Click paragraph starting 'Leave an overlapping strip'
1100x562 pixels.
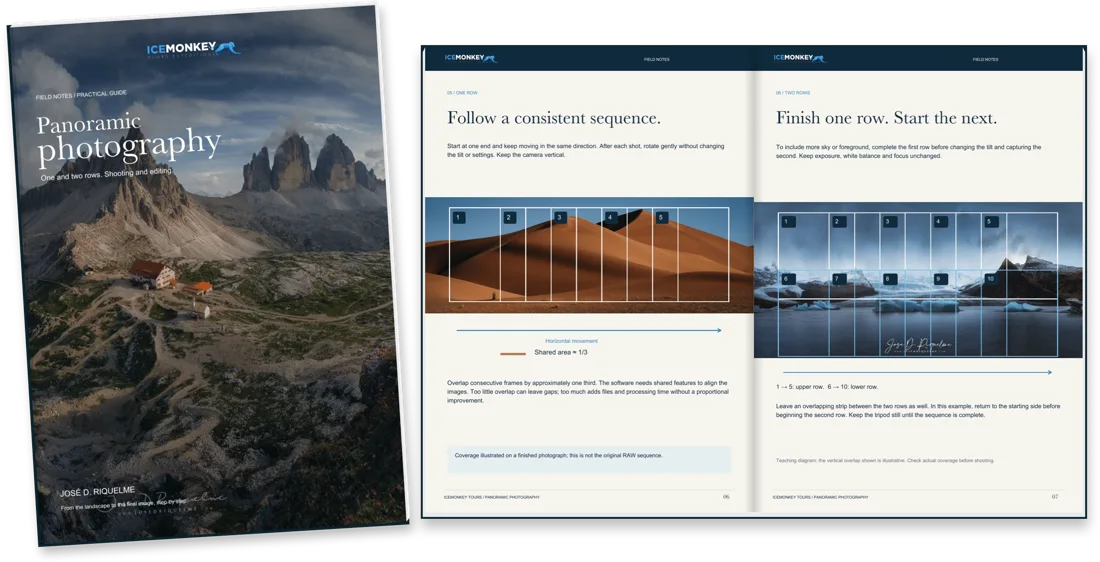click(x=918, y=410)
